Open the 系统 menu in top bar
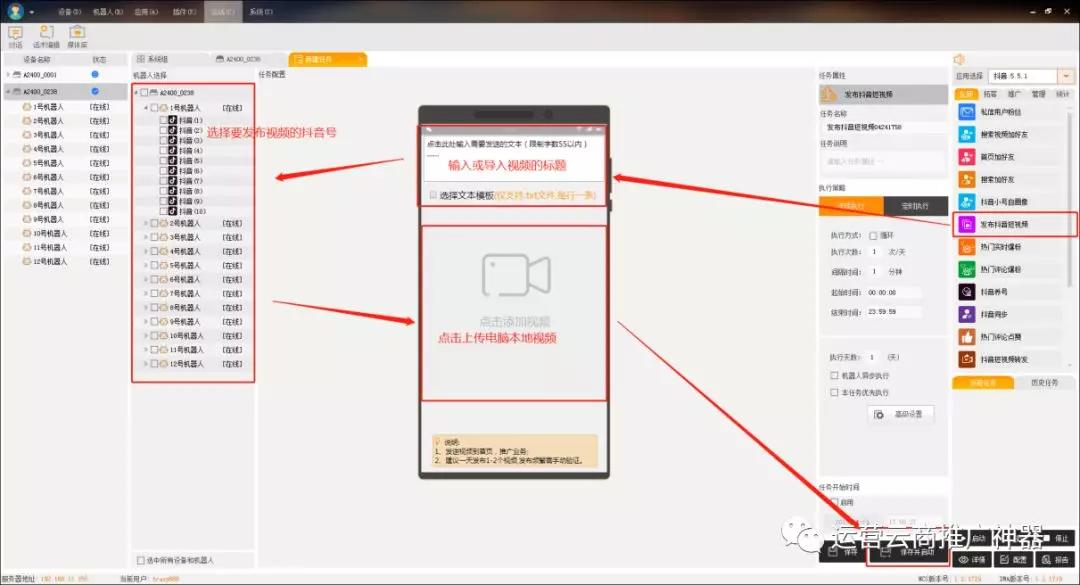Image resolution: width=1080 pixels, height=585 pixels. (x=261, y=12)
